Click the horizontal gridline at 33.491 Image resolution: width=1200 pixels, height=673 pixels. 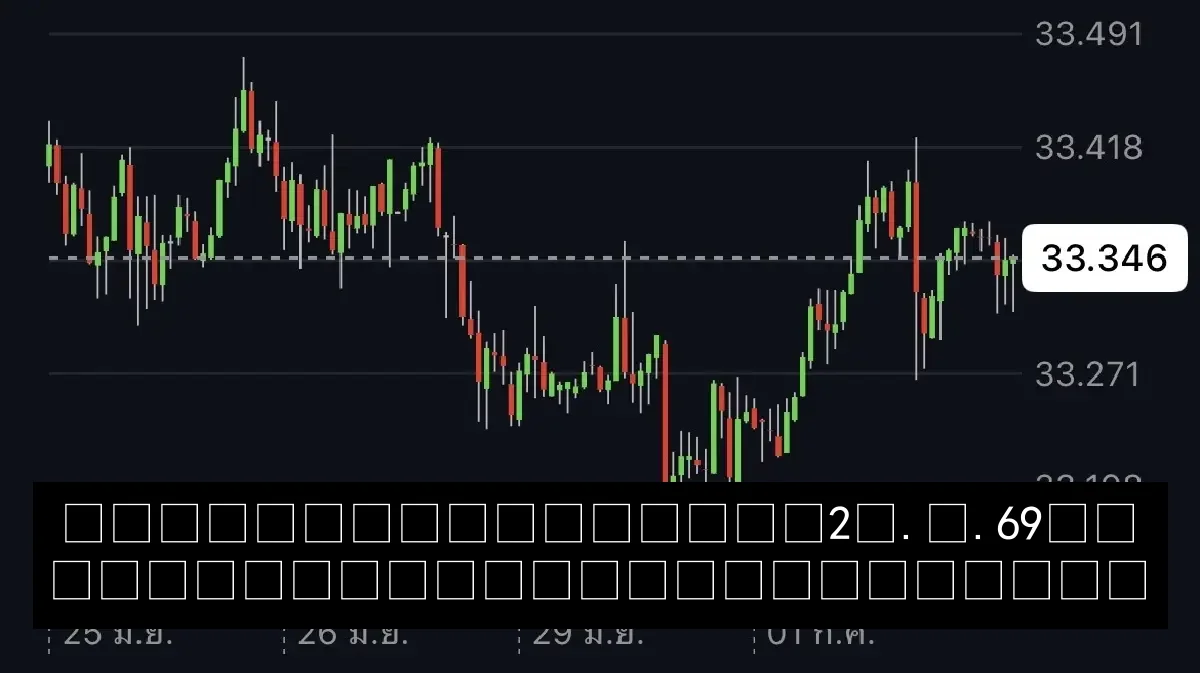click(x=538, y=34)
